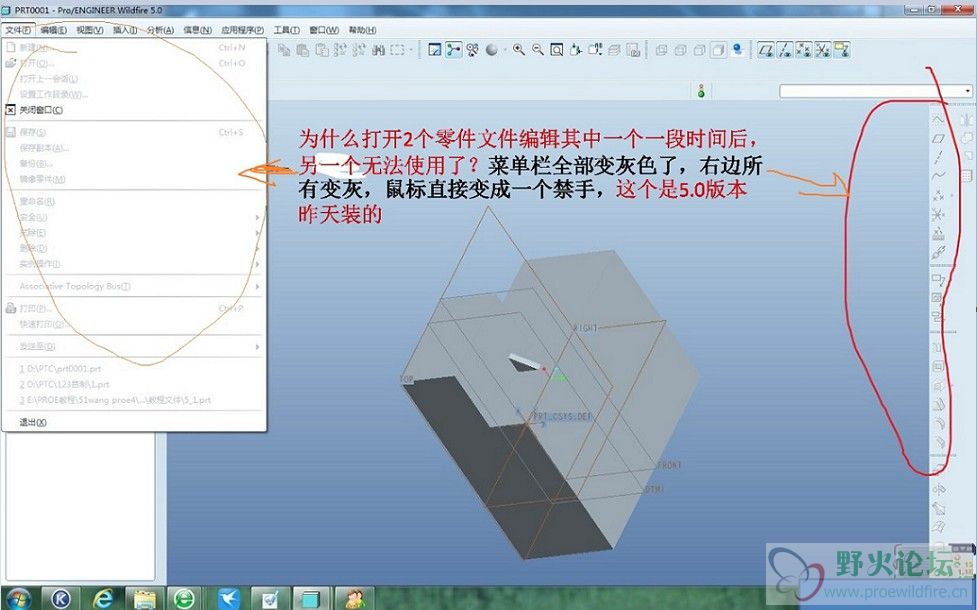This screenshot has height=610, width=977.
Task: Open File Explorer folder on taskbar
Action: tap(144, 598)
